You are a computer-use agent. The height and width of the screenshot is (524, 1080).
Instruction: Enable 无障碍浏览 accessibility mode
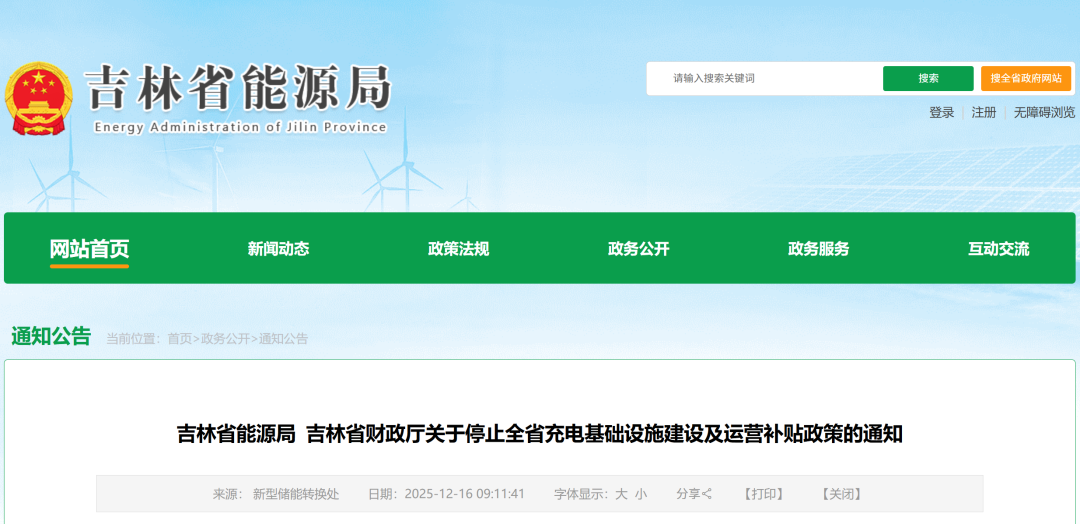point(1044,113)
